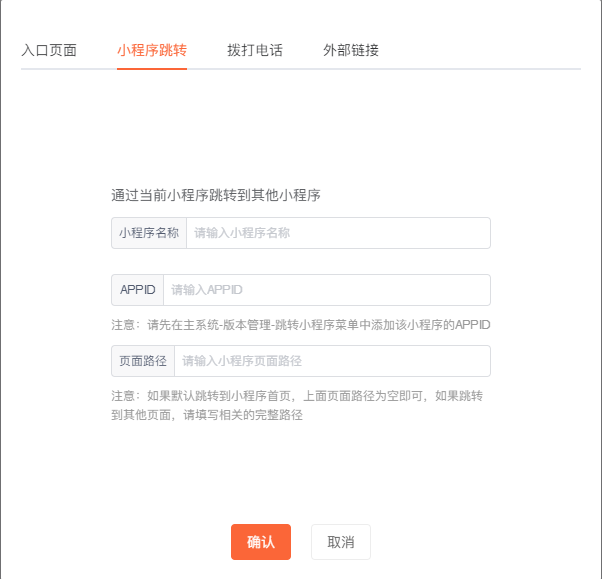Viewport: 602px width, 579px height.
Task: Click the note about 主系统-版本管理-跳转小程序菜单
Action: [301, 325]
